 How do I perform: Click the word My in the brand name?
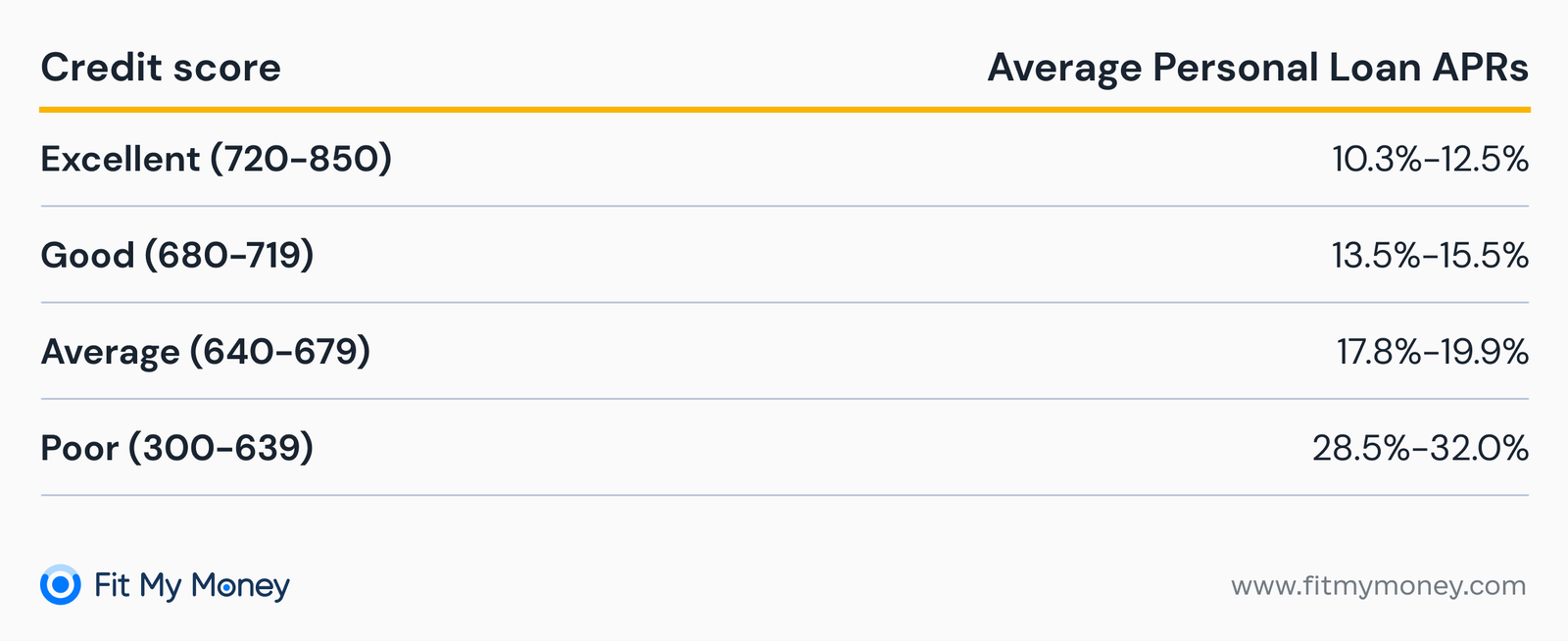pyautogui.click(x=160, y=586)
